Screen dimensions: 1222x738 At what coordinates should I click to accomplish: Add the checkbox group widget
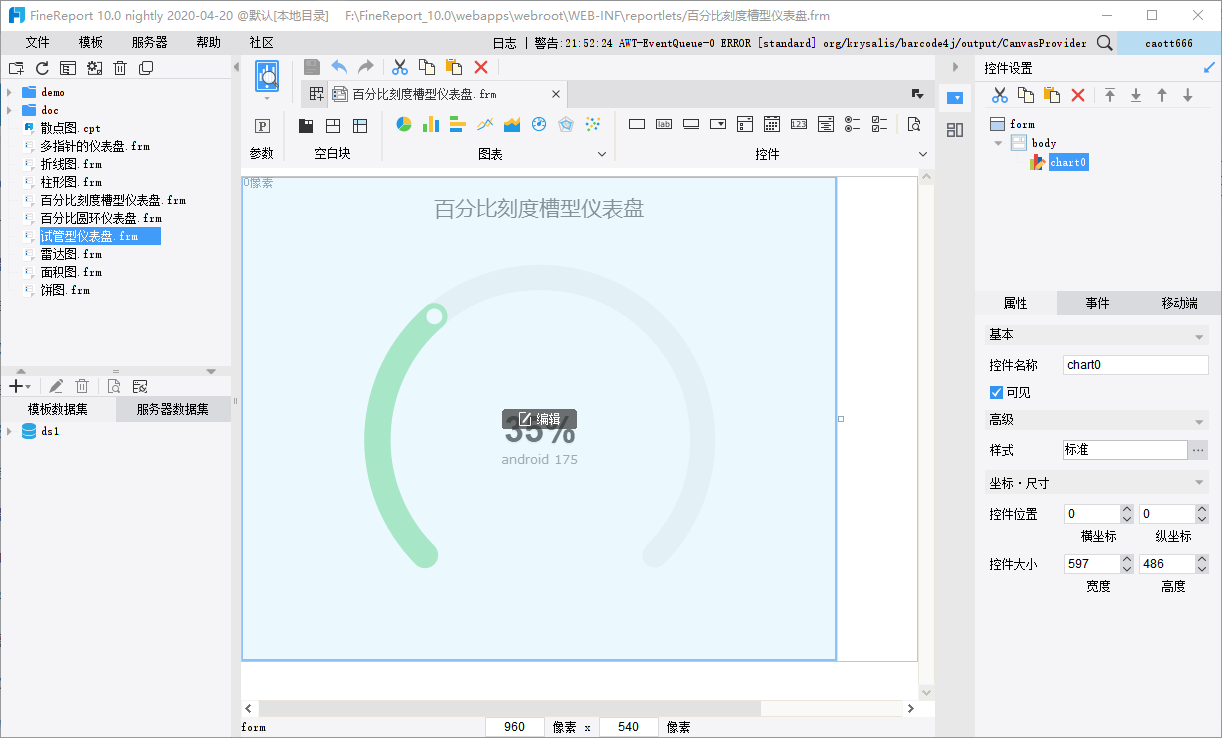(x=880, y=125)
